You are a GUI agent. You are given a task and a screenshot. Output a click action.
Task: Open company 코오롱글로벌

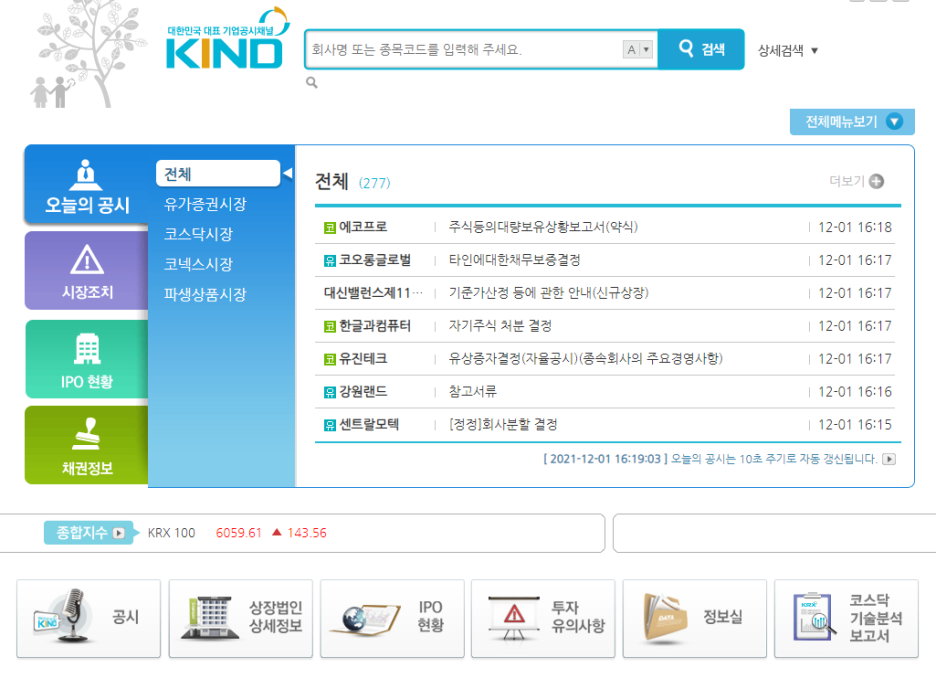click(375, 260)
